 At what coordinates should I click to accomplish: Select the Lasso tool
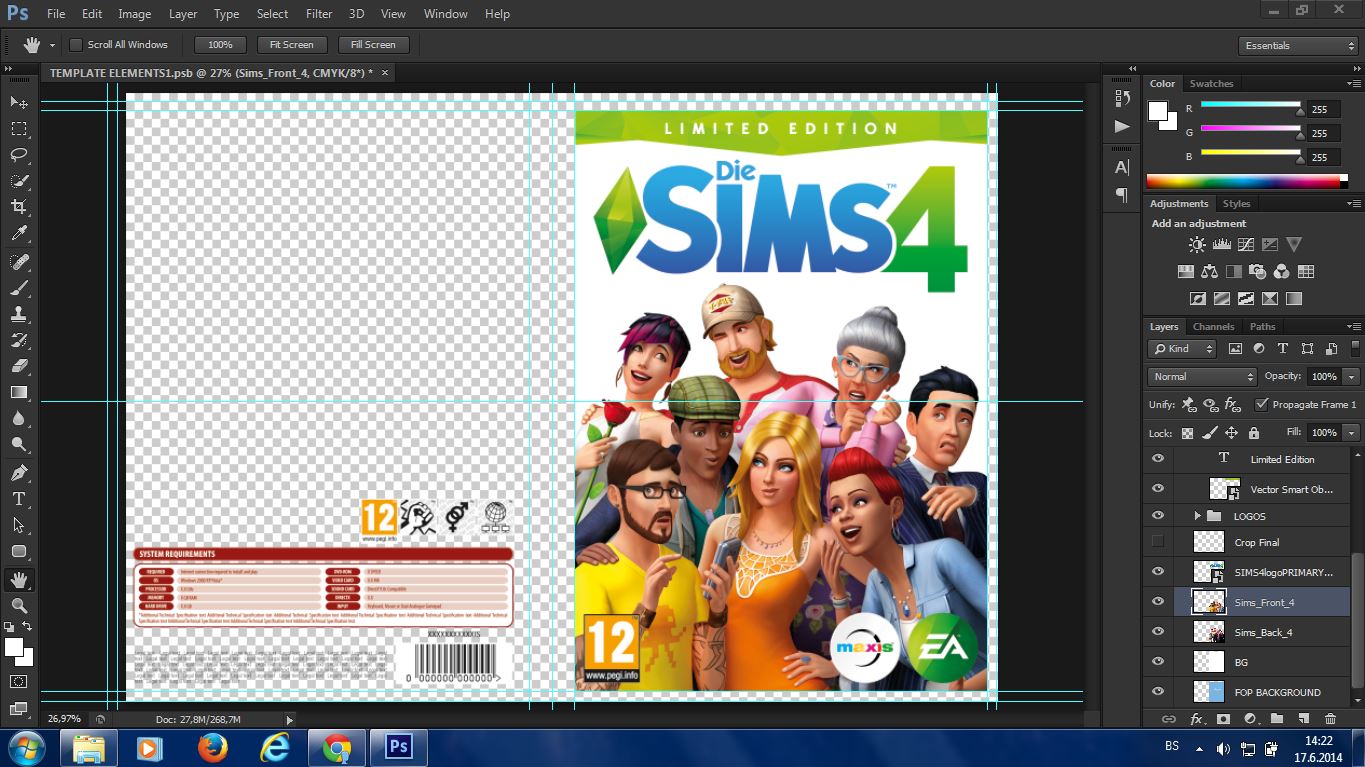pos(18,155)
